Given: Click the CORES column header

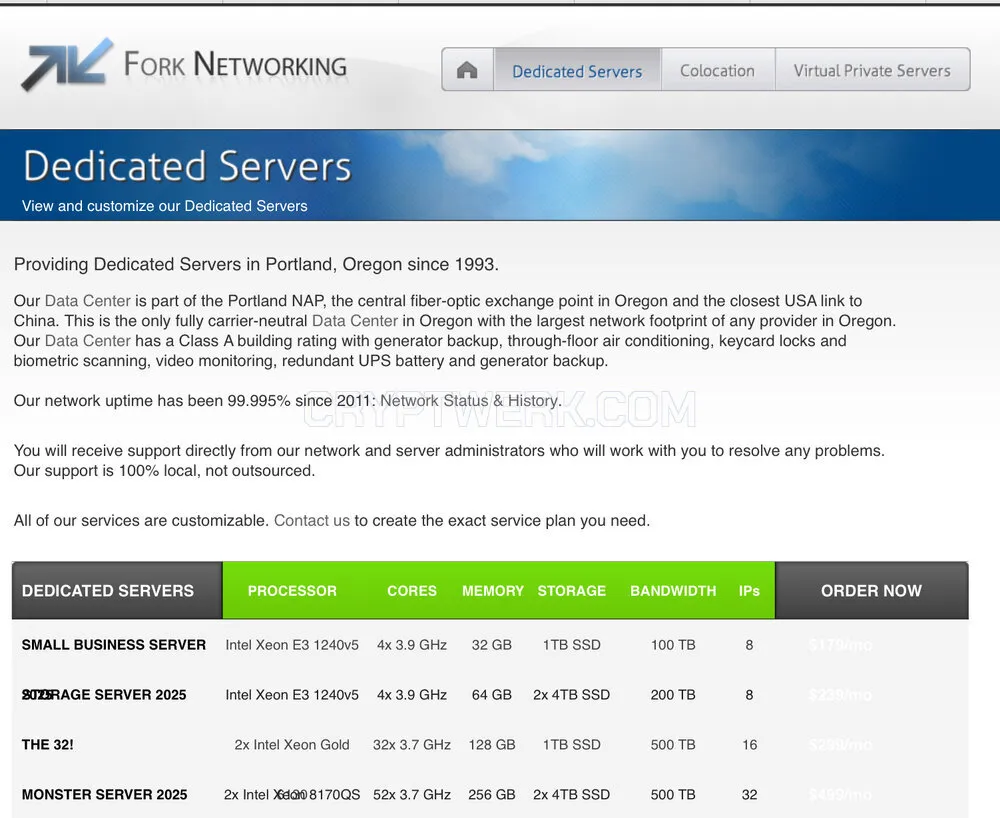Looking at the screenshot, I should 412,591.
